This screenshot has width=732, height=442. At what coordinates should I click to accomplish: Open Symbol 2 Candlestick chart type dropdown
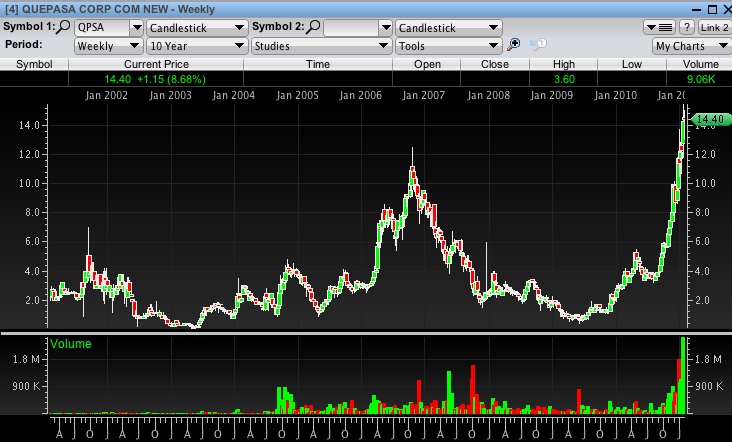[x=448, y=28]
